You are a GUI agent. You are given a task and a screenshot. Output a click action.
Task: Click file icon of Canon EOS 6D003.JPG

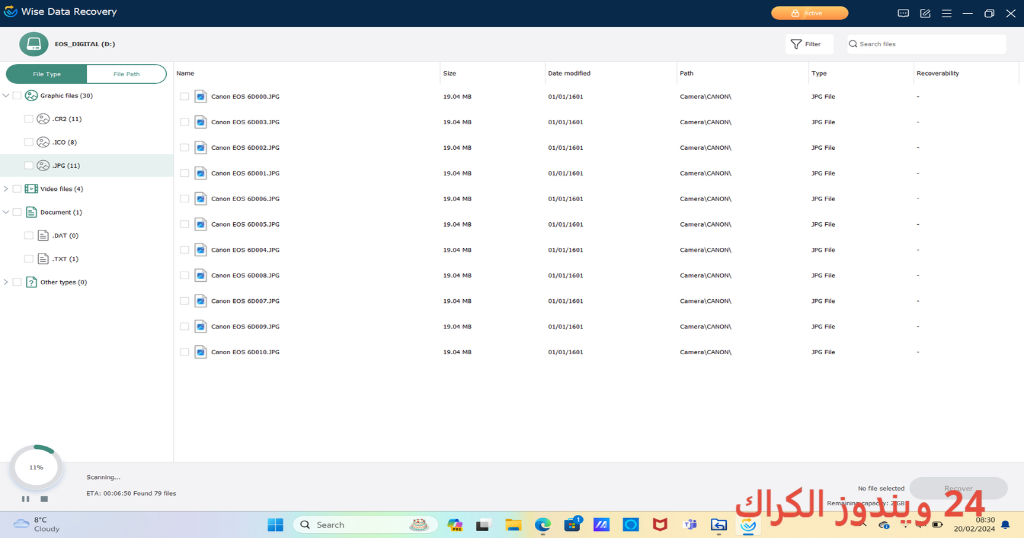(200, 122)
